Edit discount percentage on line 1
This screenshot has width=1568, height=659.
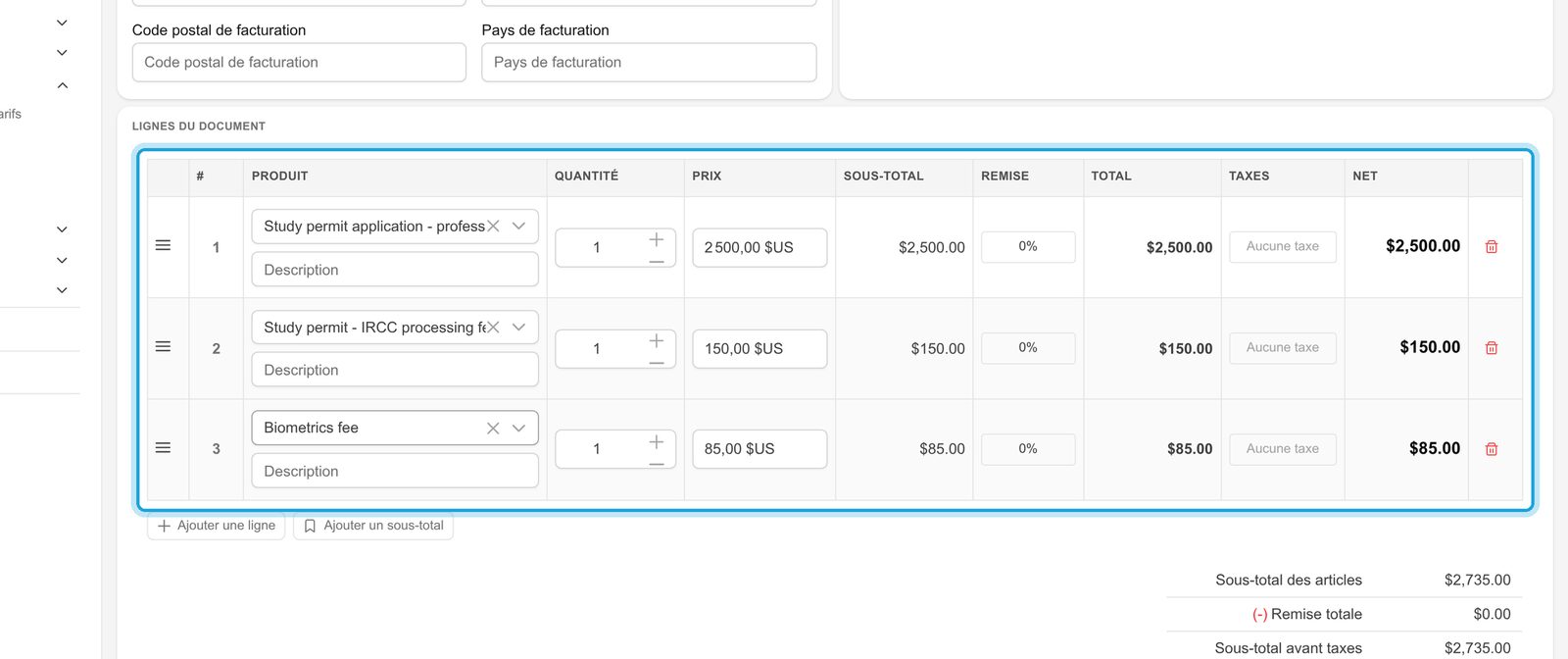pos(1028,246)
